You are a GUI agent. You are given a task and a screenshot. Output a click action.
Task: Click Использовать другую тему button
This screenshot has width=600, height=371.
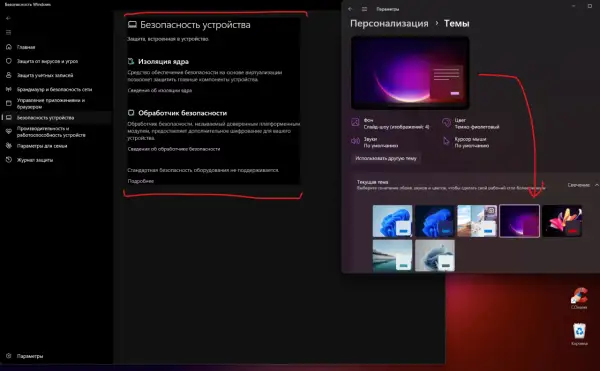click(x=386, y=158)
